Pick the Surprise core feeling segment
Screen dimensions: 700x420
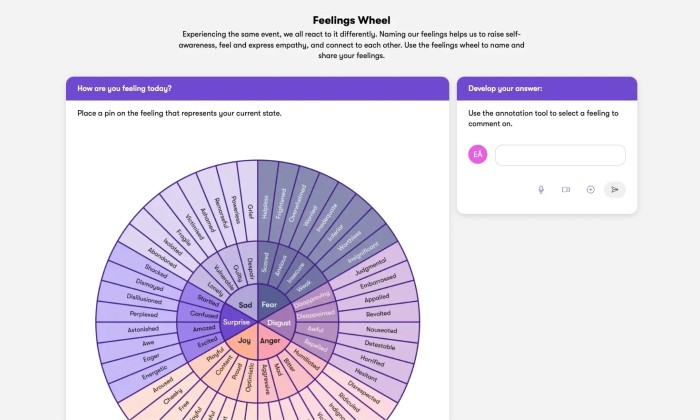(x=236, y=324)
